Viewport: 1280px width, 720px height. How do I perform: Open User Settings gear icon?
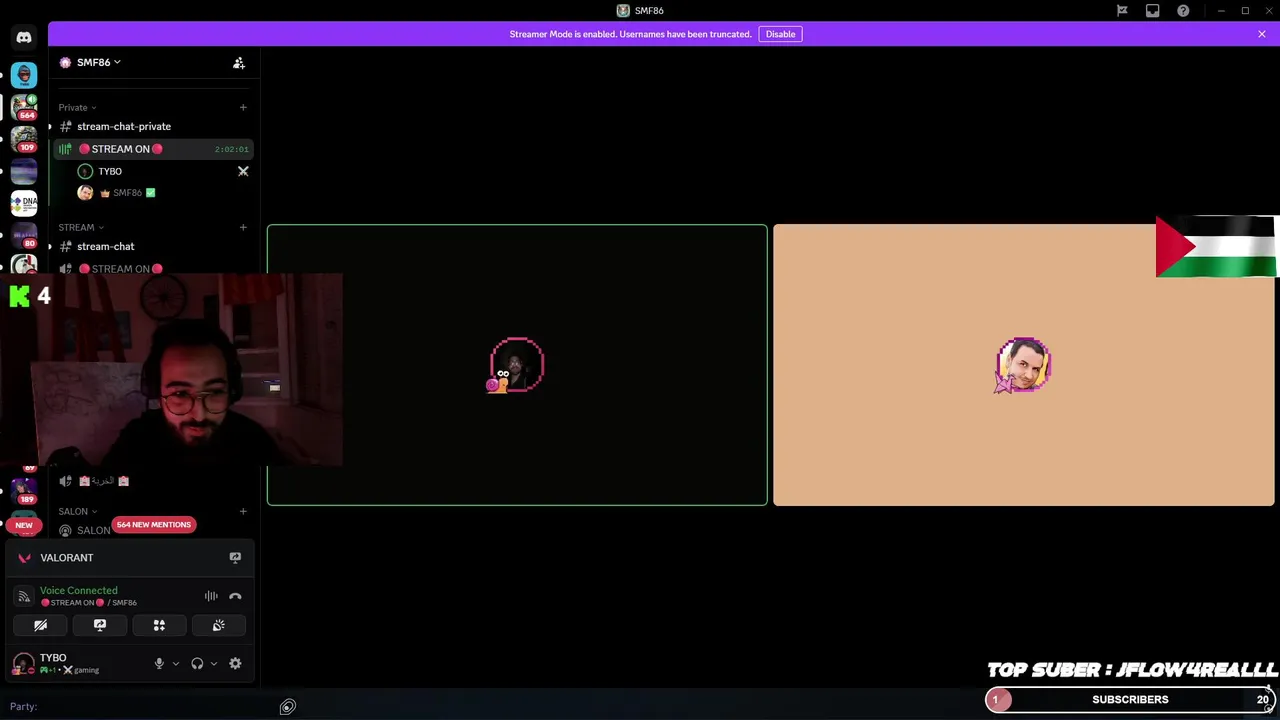click(x=235, y=664)
